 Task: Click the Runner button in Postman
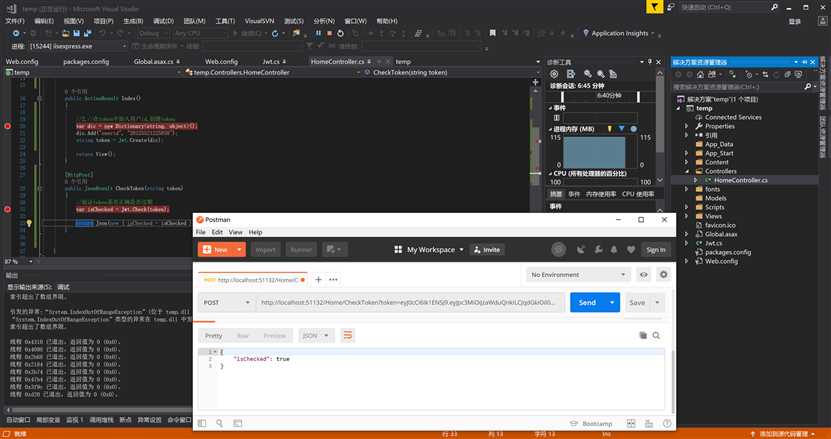[301, 249]
